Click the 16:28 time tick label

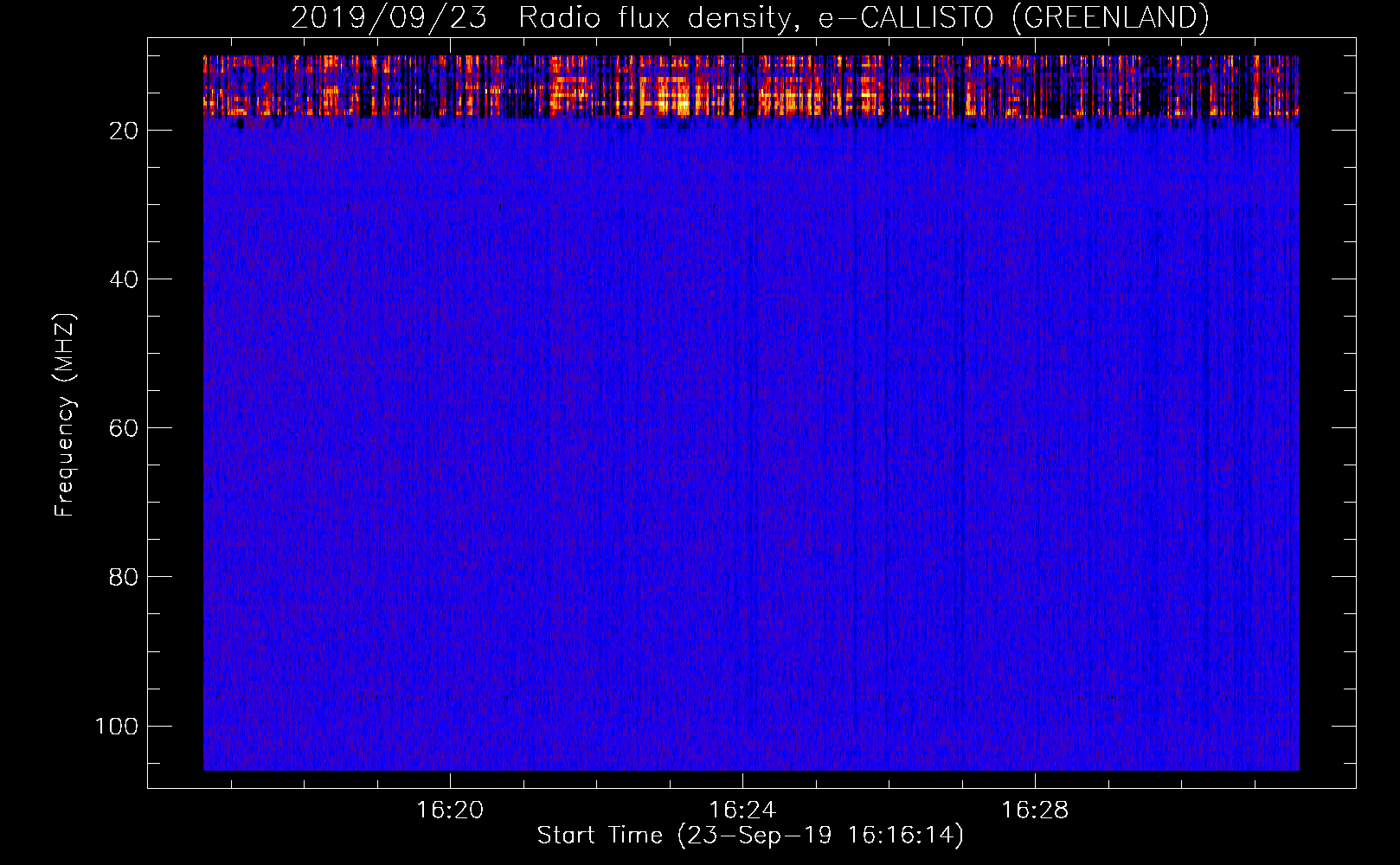[1035, 811]
